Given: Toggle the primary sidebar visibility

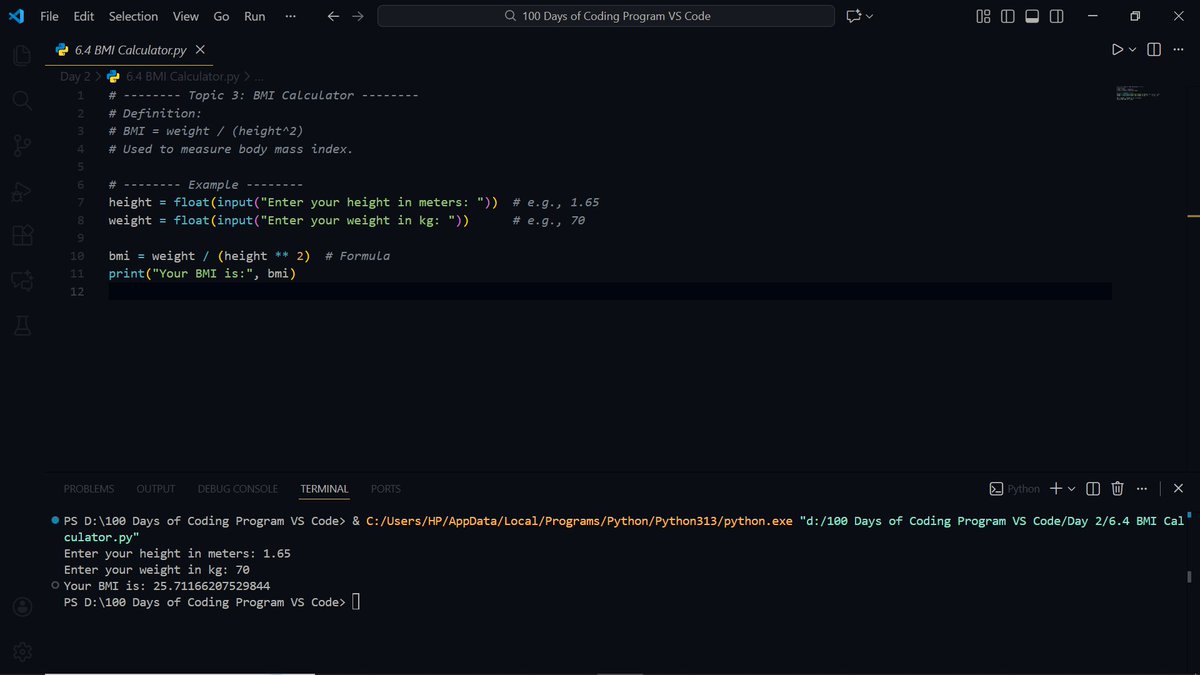Looking at the screenshot, I should tap(1007, 16).
